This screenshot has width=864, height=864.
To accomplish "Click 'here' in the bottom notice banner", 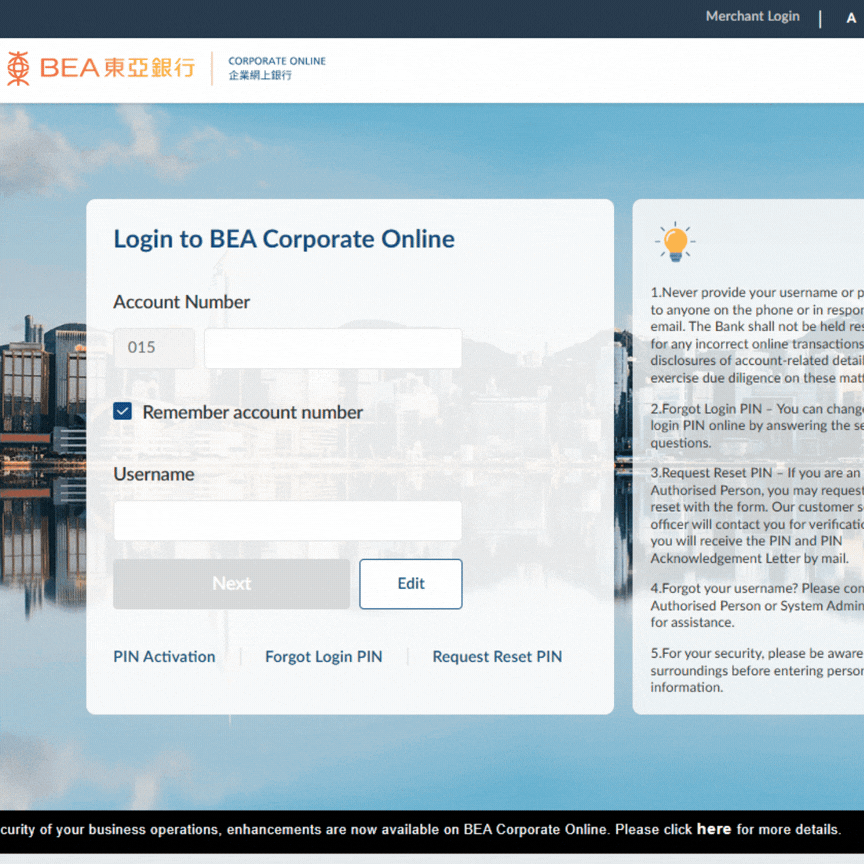I will tap(714, 829).
